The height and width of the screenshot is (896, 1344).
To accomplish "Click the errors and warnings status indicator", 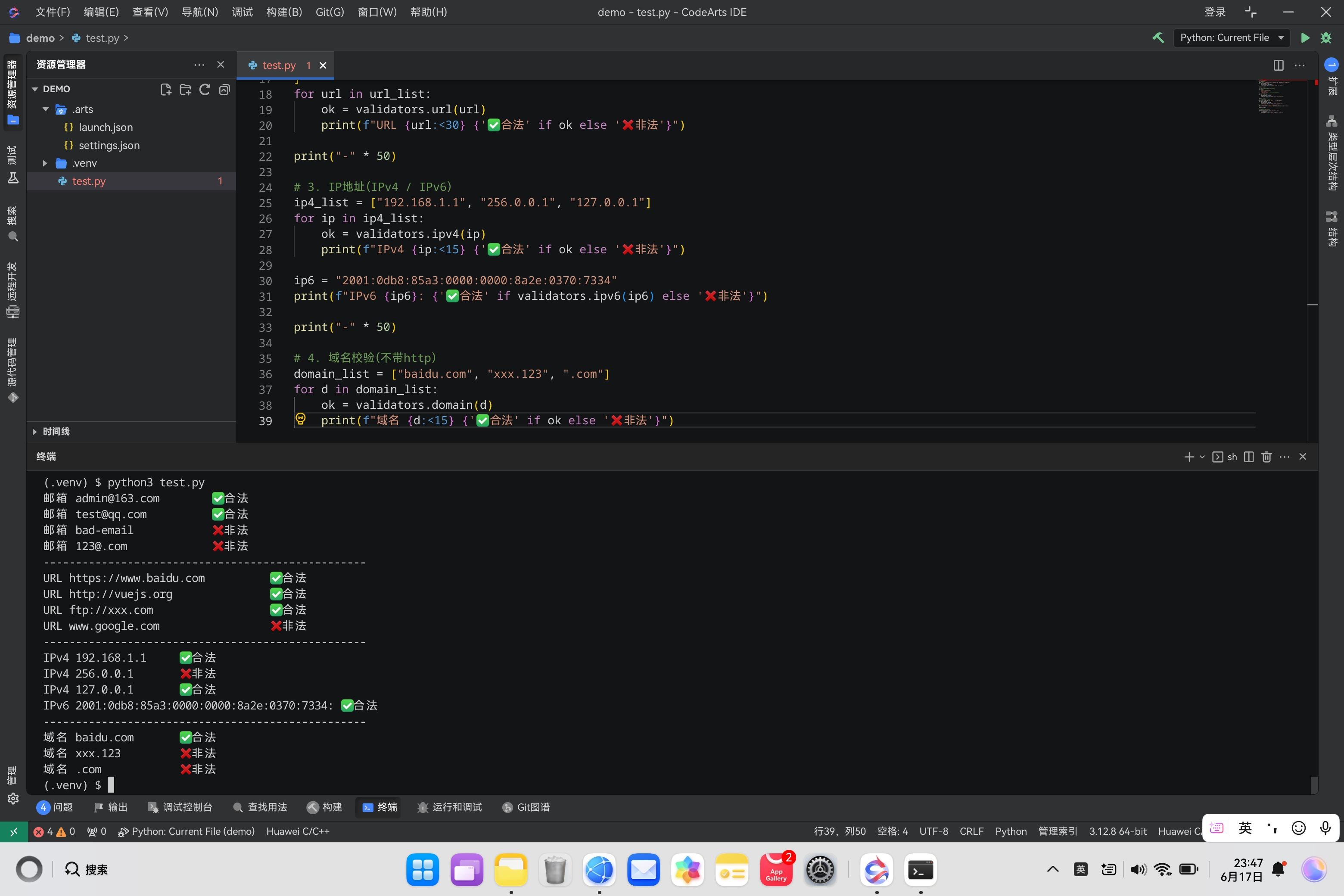I will (x=54, y=831).
